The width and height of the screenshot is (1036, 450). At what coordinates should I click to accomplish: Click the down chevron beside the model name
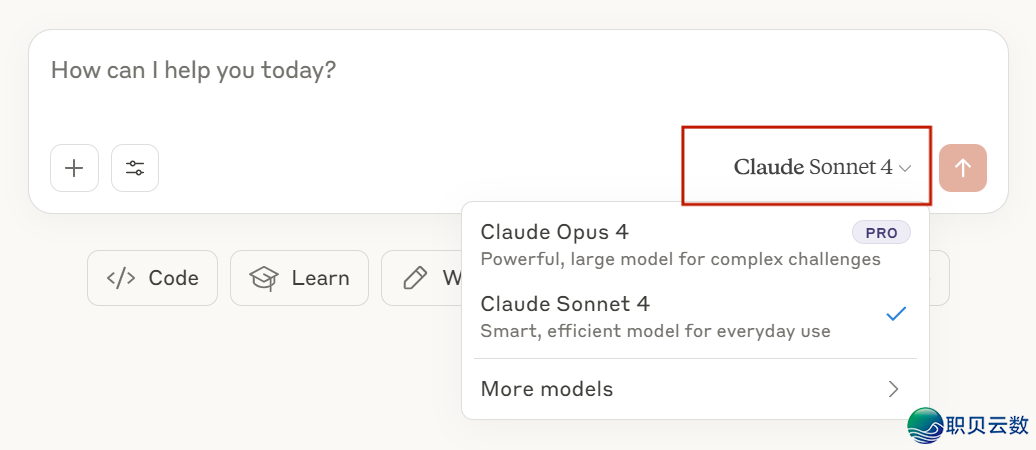[905, 169]
